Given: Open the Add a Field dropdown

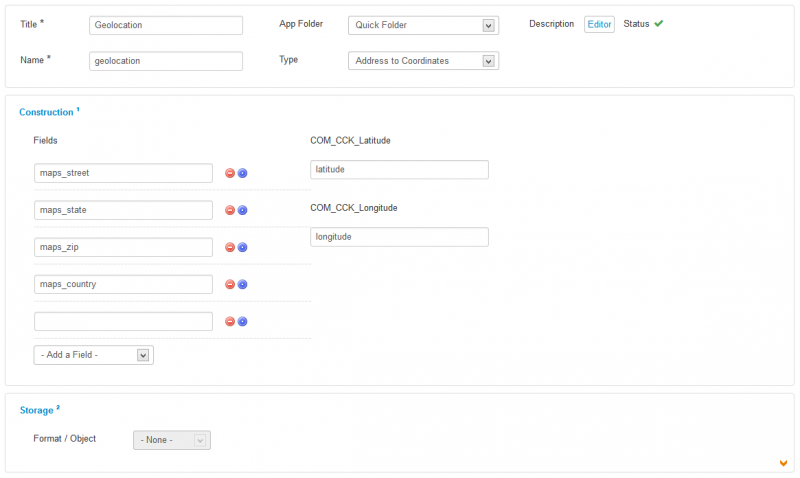Looking at the screenshot, I should pos(94,355).
